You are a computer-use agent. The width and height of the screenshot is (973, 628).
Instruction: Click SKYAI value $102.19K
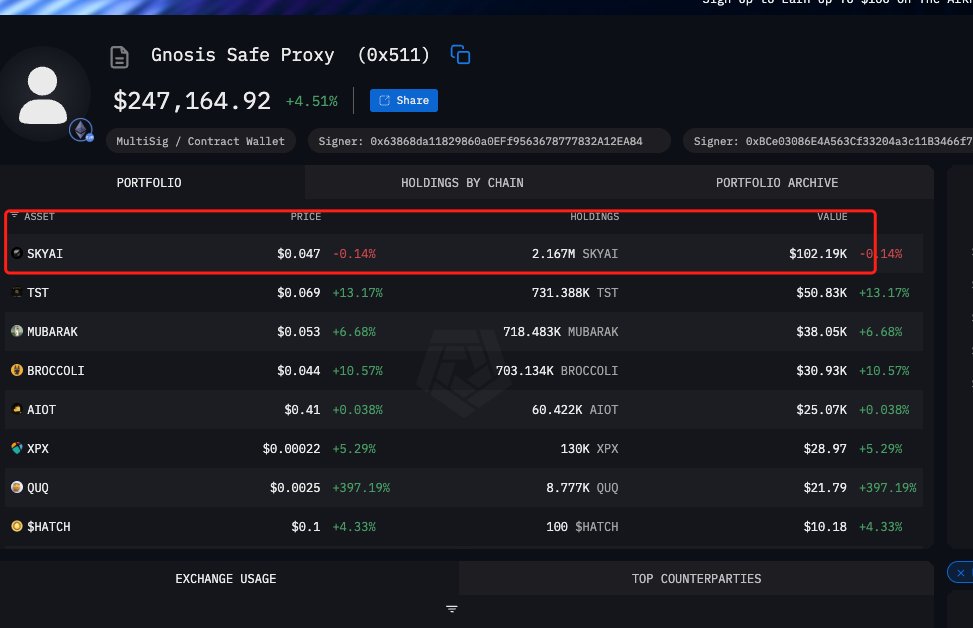[x=818, y=253]
